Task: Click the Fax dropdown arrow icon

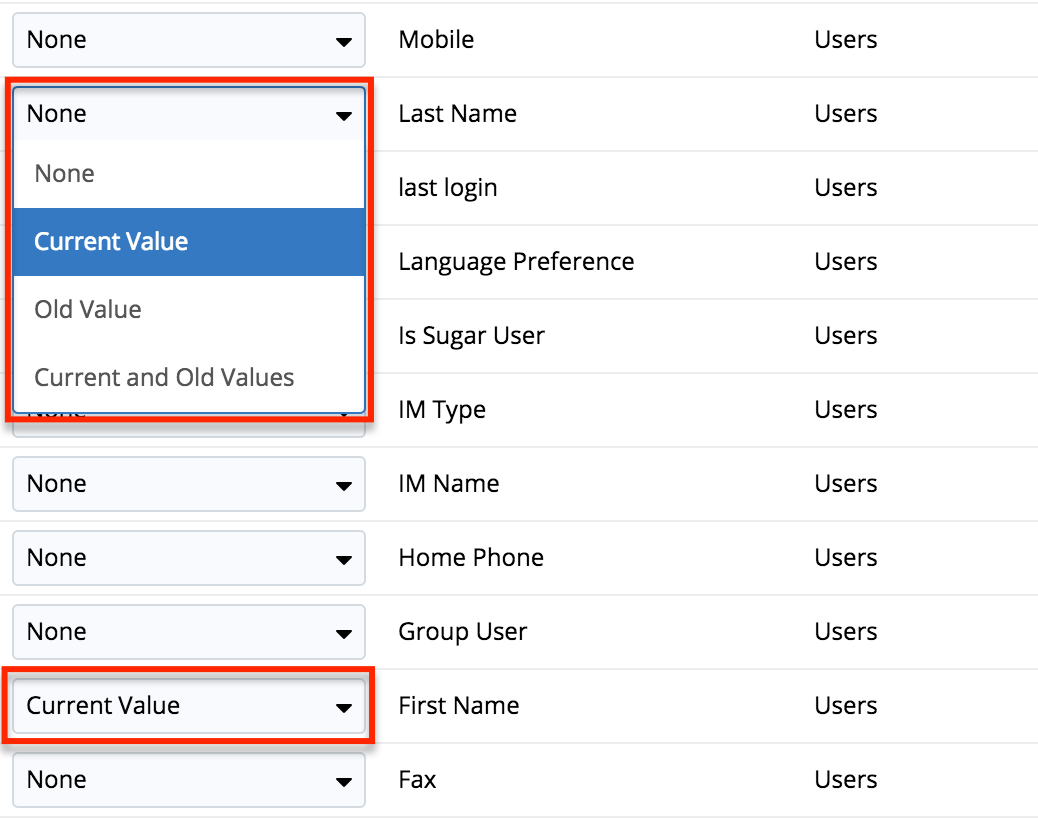Action: 344,781
